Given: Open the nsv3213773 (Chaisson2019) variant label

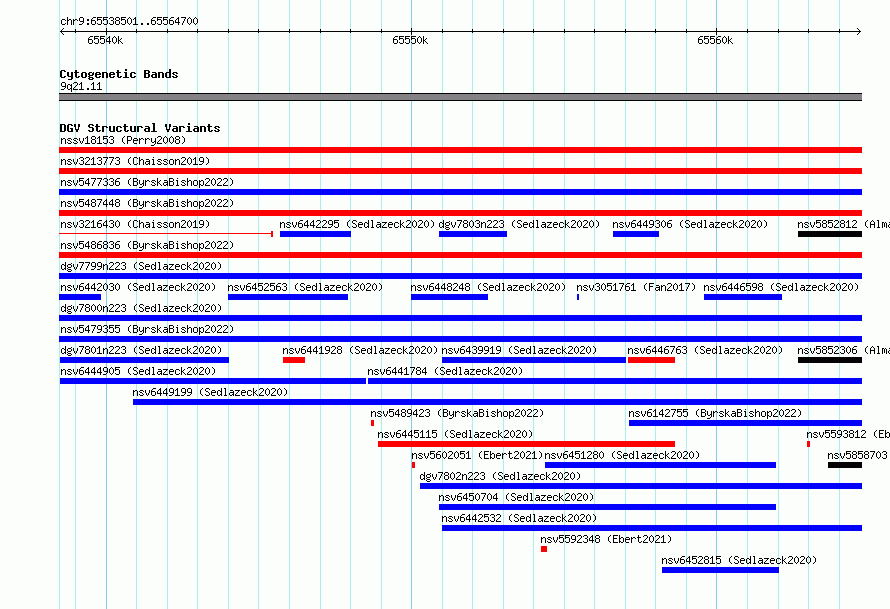Looking at the screenshot, I should click(135, 161).
